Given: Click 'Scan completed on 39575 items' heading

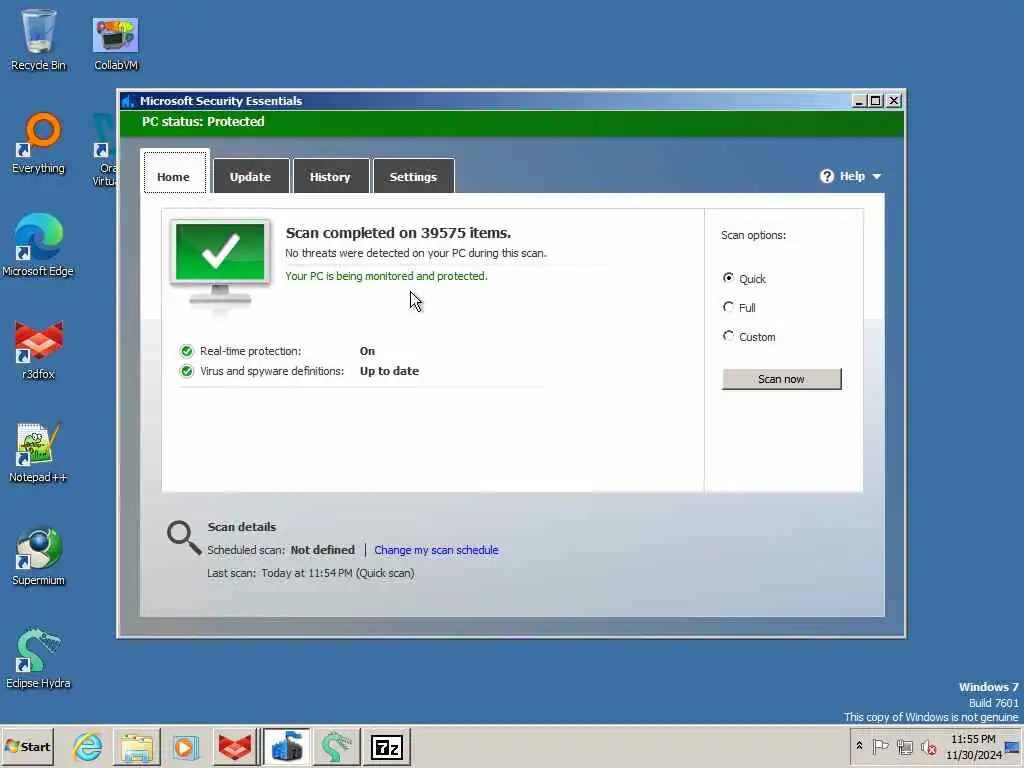Looking at the screenshot, I should coord(398,233).
